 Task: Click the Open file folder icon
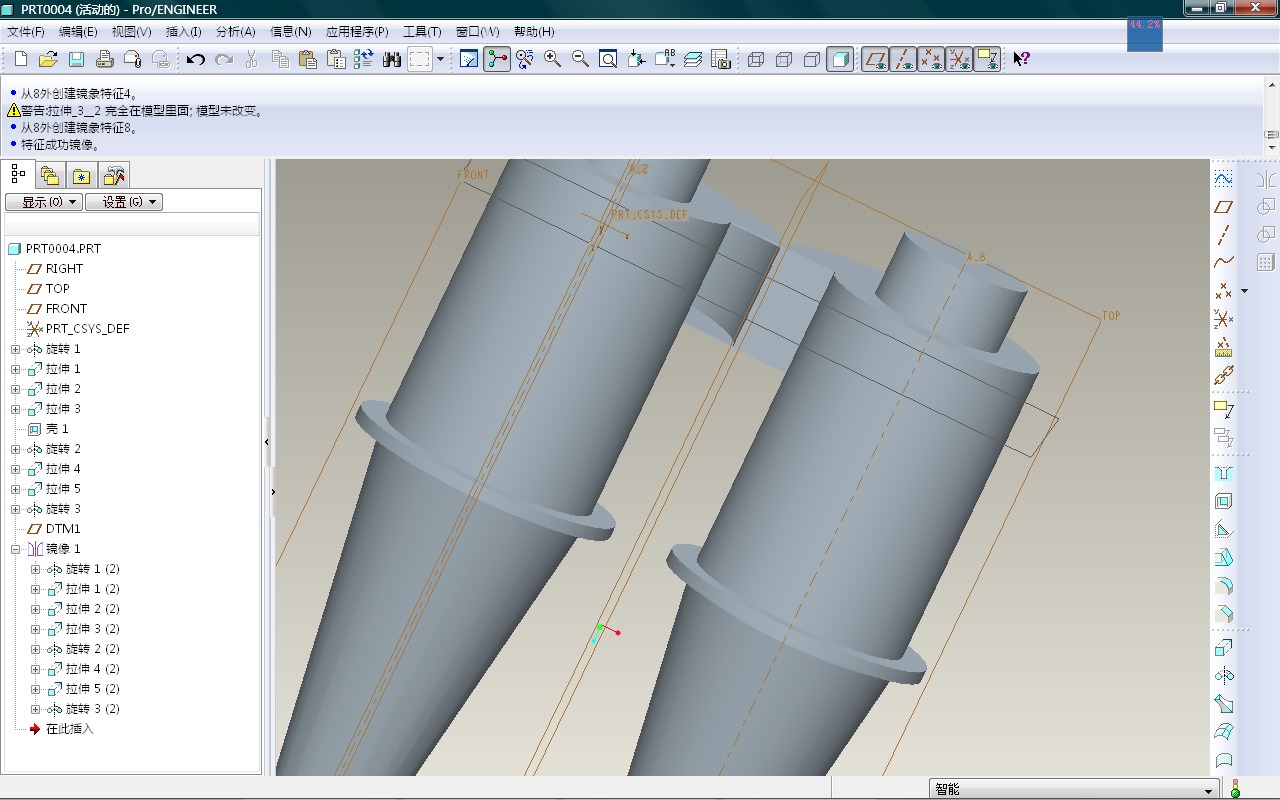48,59
